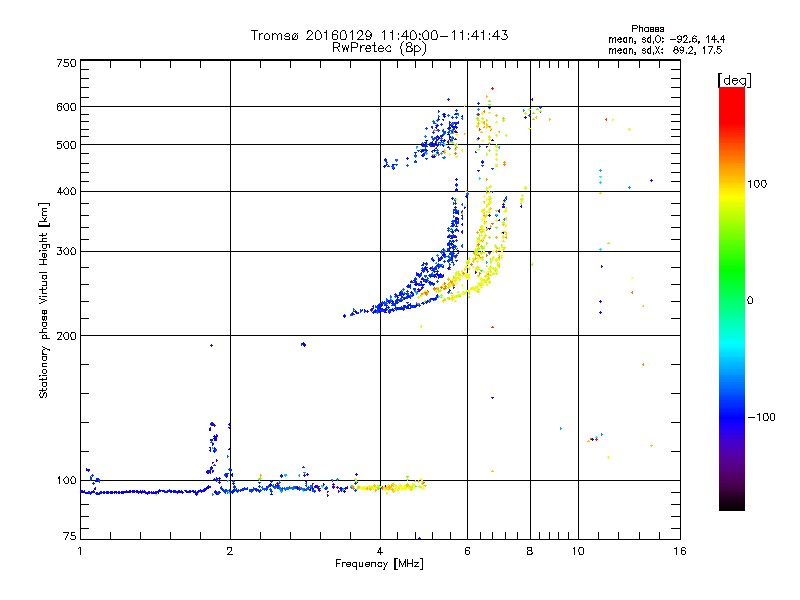Click the plot title 'Tromsø 20160129 11:40:00-11:41:43'
Screen dimensions: 800x600
tap(379, 35)
